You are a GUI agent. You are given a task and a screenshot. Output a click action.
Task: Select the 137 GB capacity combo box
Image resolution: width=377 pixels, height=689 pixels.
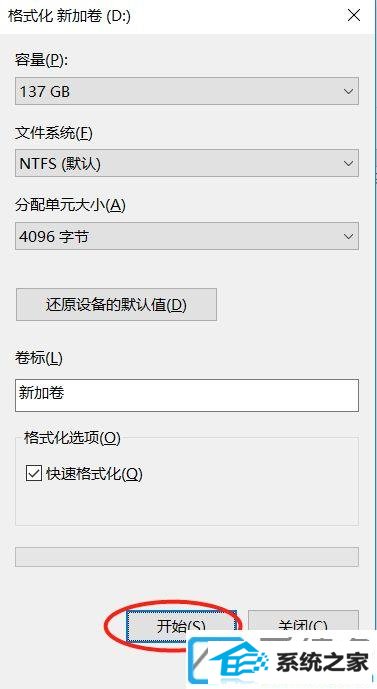[187, 91]
